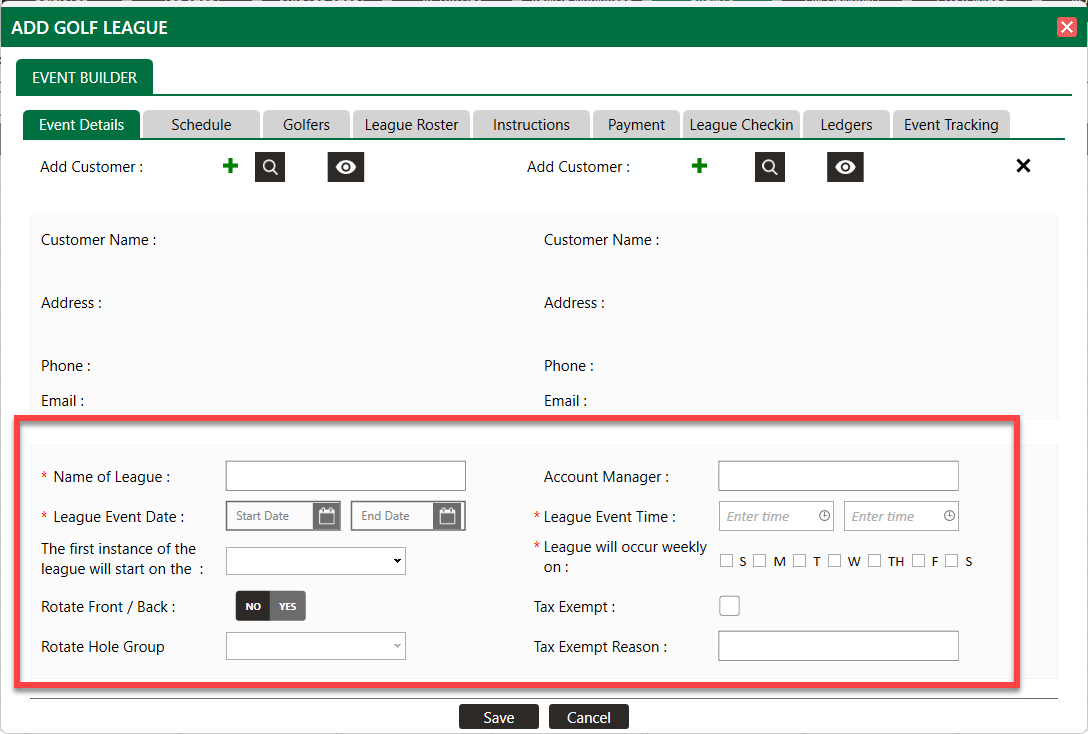Open the first instance start dropdown

point(316,561)
